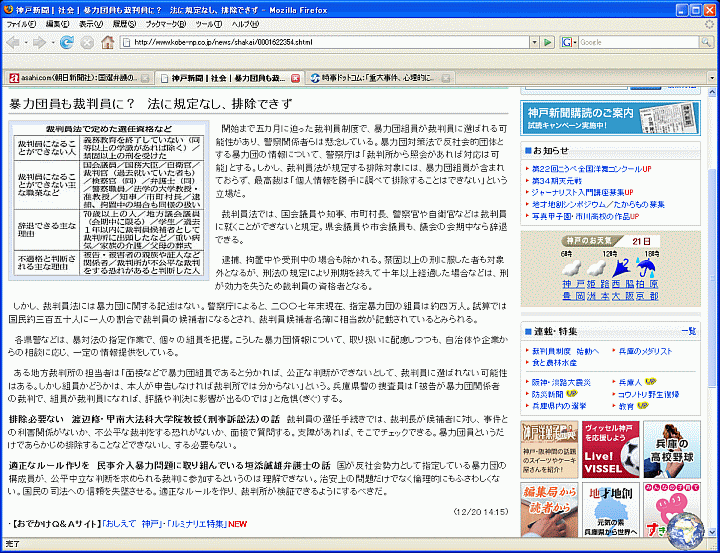Viewport: 720px width, 553px height.
Task: Open the ファイル(F) menu
Action: (19, 23)
